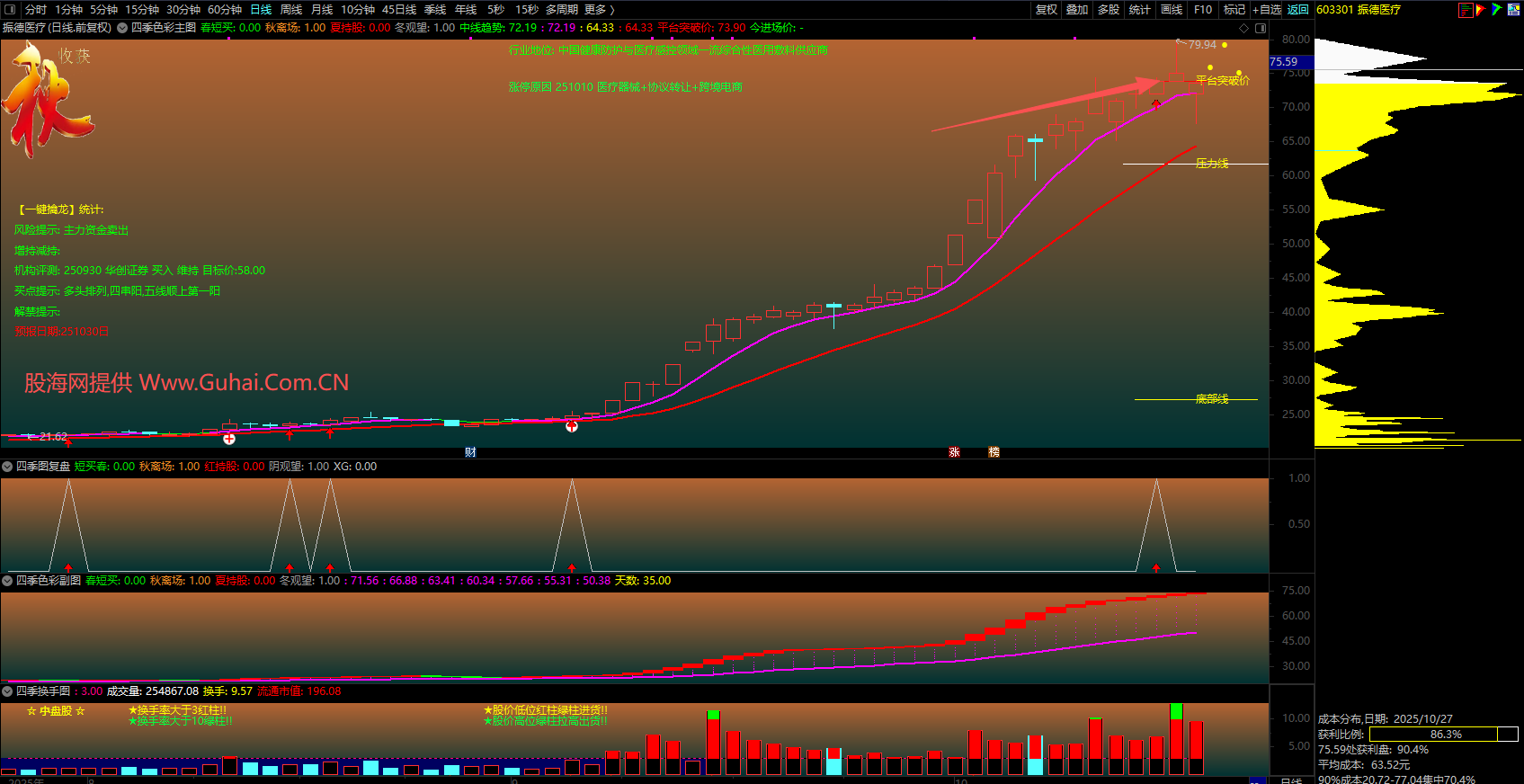Viewport: 1524px width, 784px height.
Task: Expand the 四季色彩主图 indicator dropdown
Action: 122,28
